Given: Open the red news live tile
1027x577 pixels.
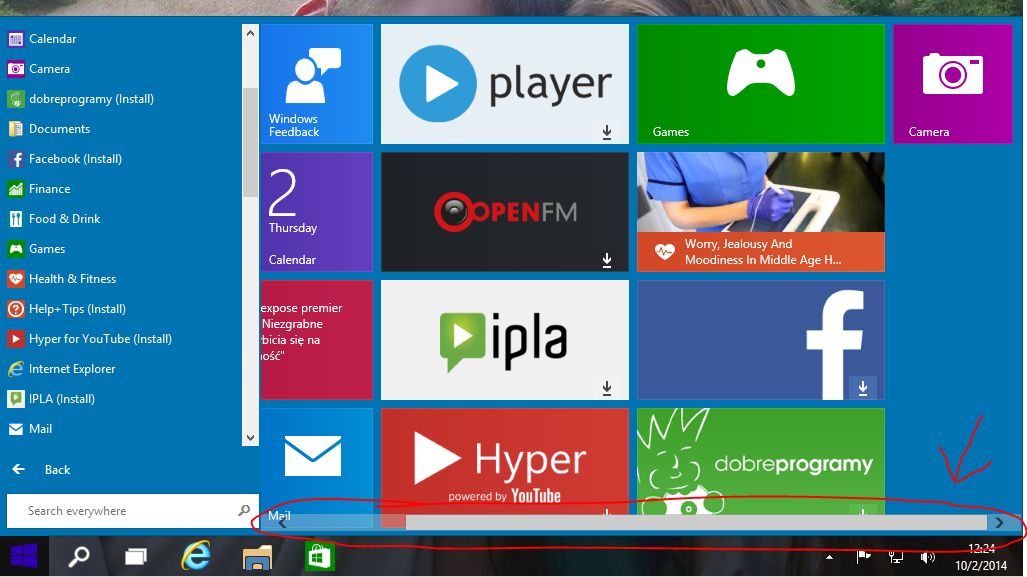Looking at the screenshot, I should click(x=317, y=340).
